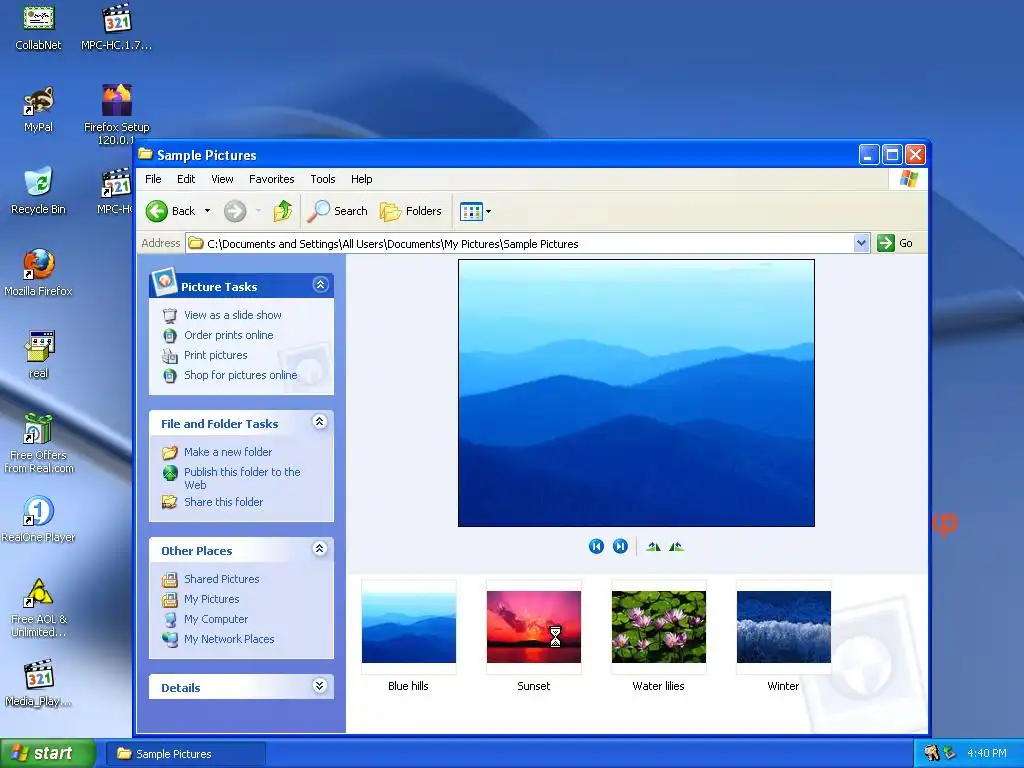The width and height of the screenshot is (1024, 768).
Task: Toggle the Folders tree pane
Action: 411,211
